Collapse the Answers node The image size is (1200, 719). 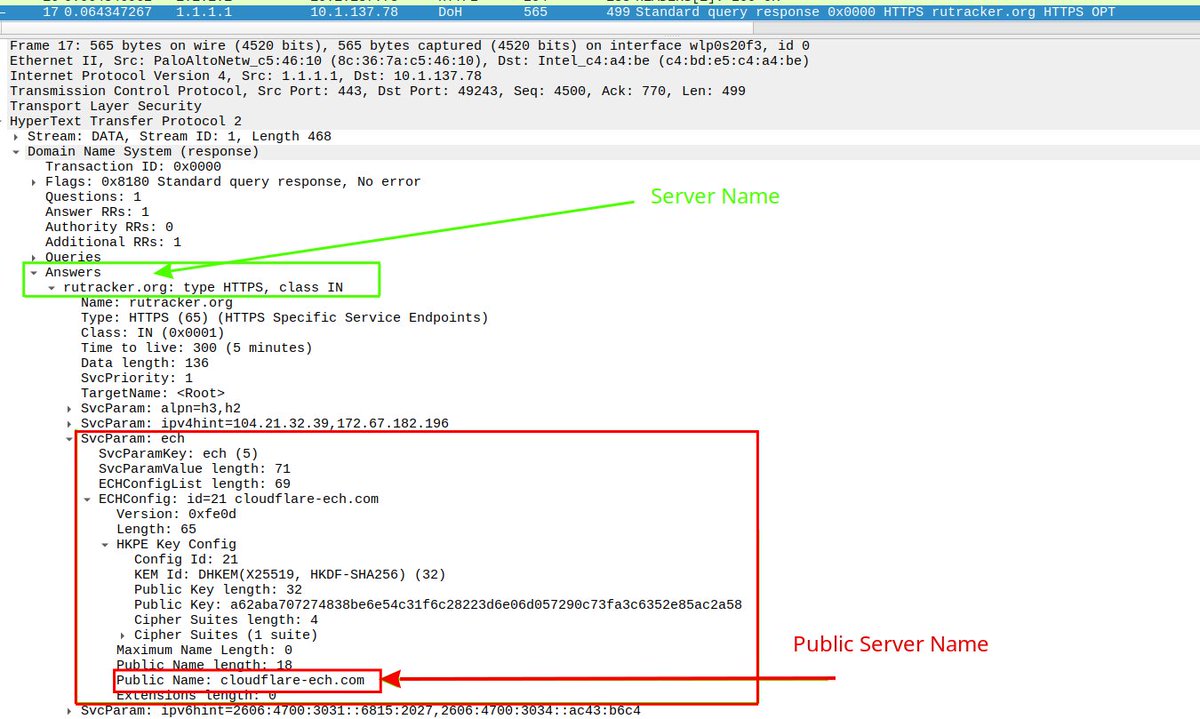pos(34,272)
